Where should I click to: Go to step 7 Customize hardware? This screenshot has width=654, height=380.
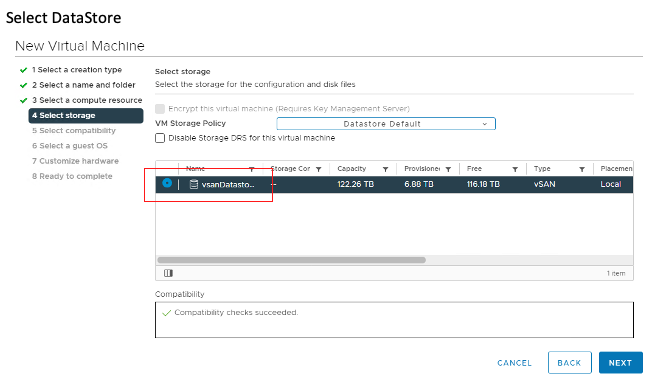point(75,161)
